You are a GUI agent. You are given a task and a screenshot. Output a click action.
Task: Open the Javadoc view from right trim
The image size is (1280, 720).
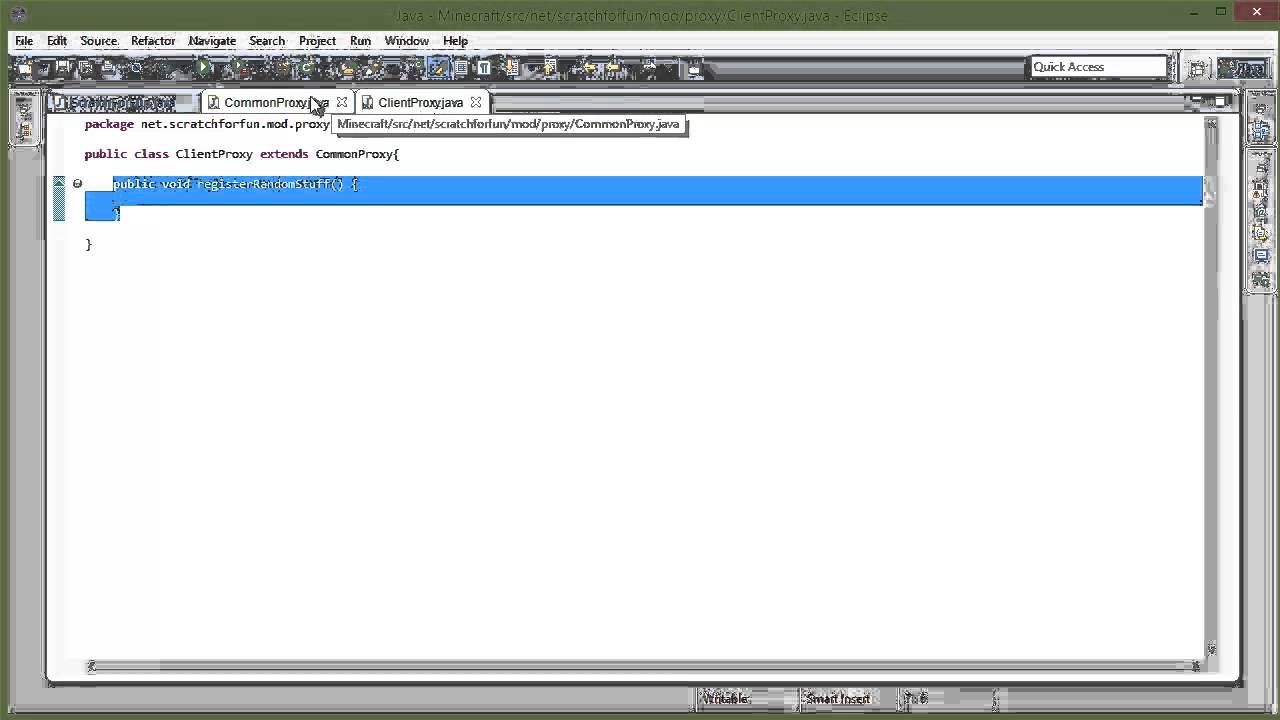click(x=1261, y=211)
